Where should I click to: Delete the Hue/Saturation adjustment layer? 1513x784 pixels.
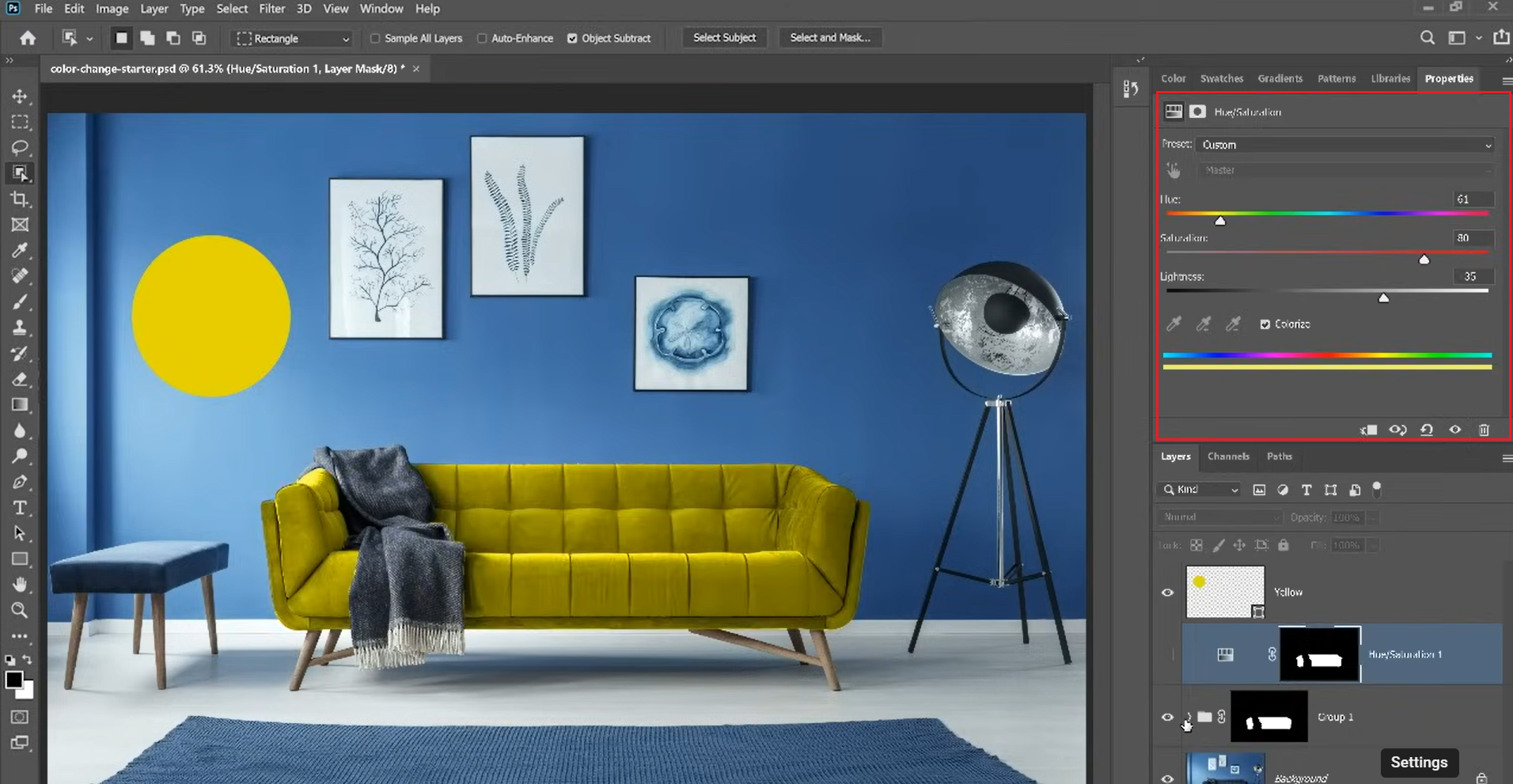coord(1484,430)
